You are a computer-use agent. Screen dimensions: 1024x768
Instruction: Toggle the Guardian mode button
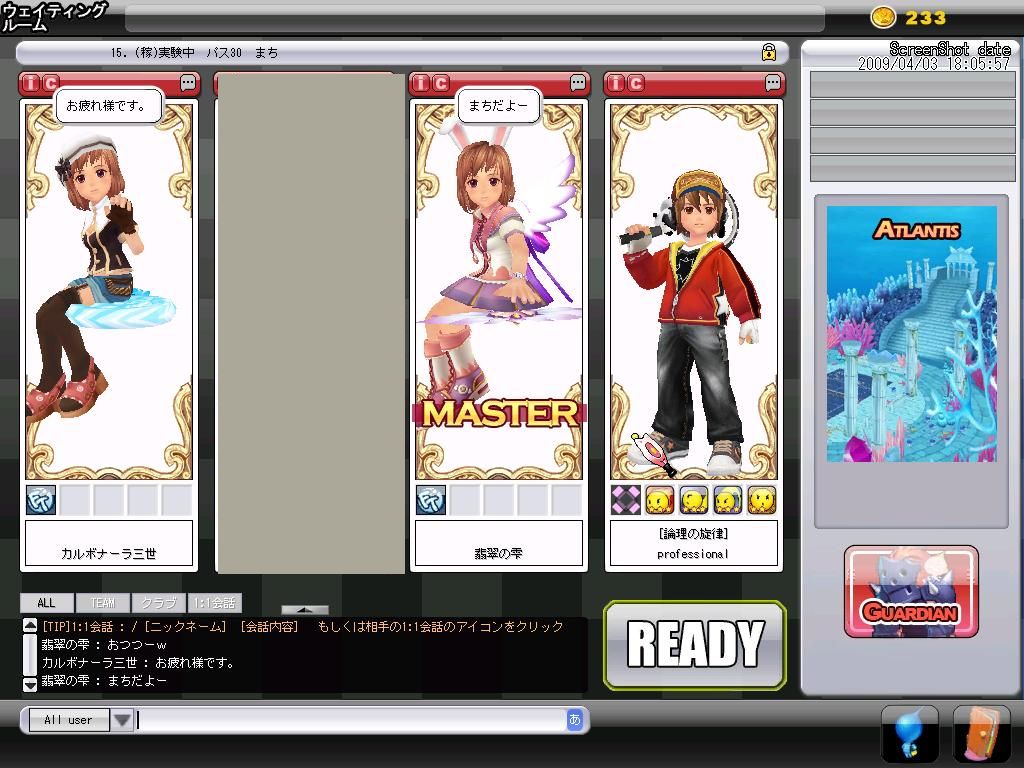(x=911, y=592)
